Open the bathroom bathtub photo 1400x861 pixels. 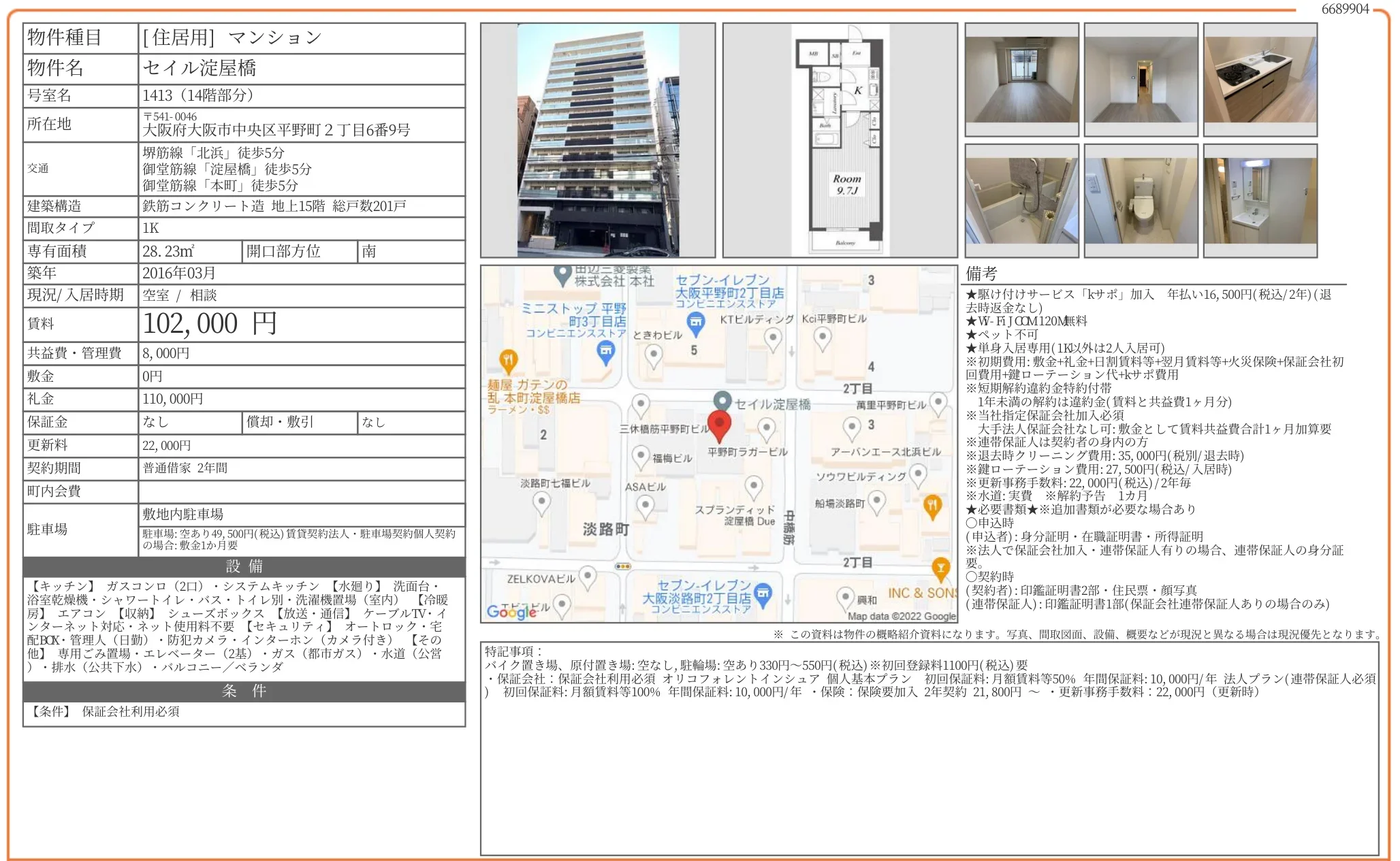pyautogui.click(x=1021, y=201)
